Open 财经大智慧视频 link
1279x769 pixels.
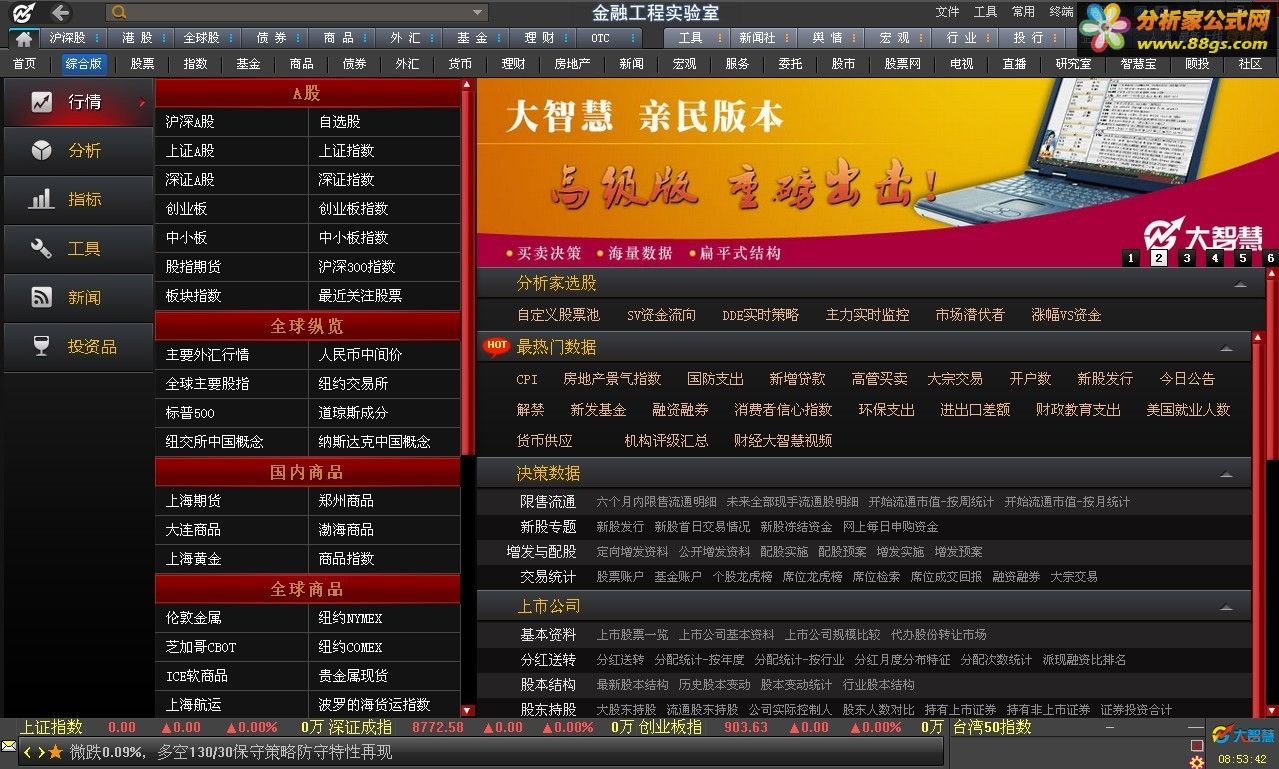[783, 441]
